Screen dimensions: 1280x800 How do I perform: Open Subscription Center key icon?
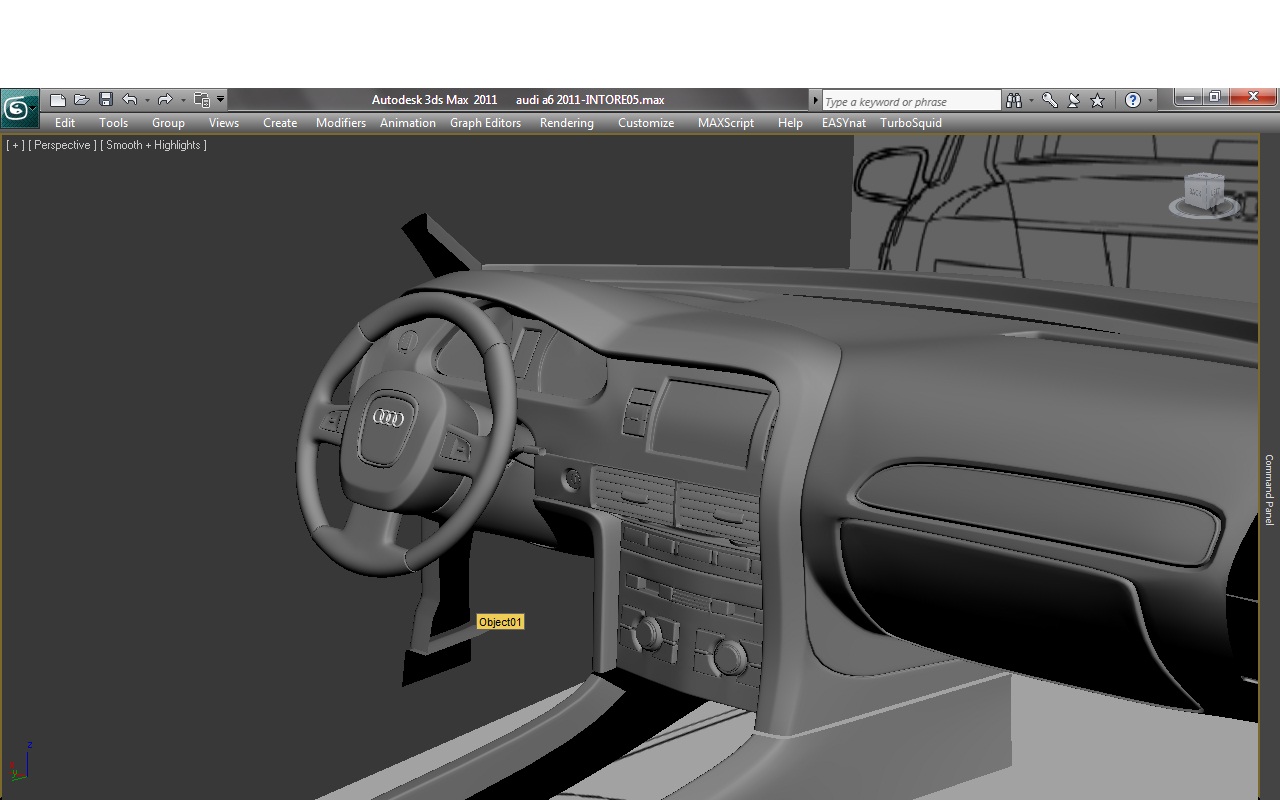click(x=1049, y=101)
